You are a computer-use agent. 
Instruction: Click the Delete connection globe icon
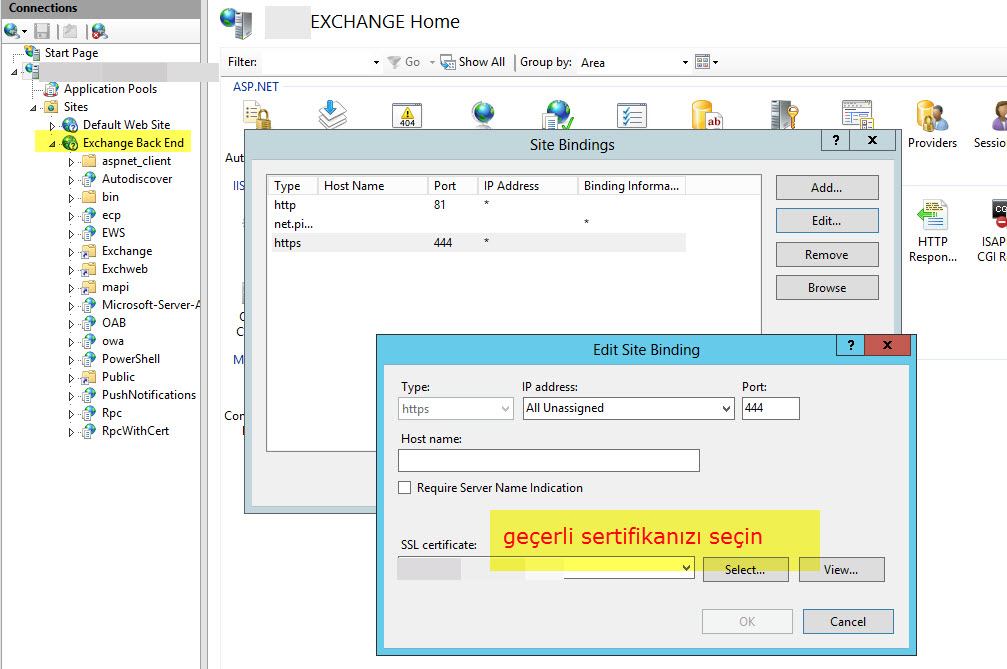[99, 30]
